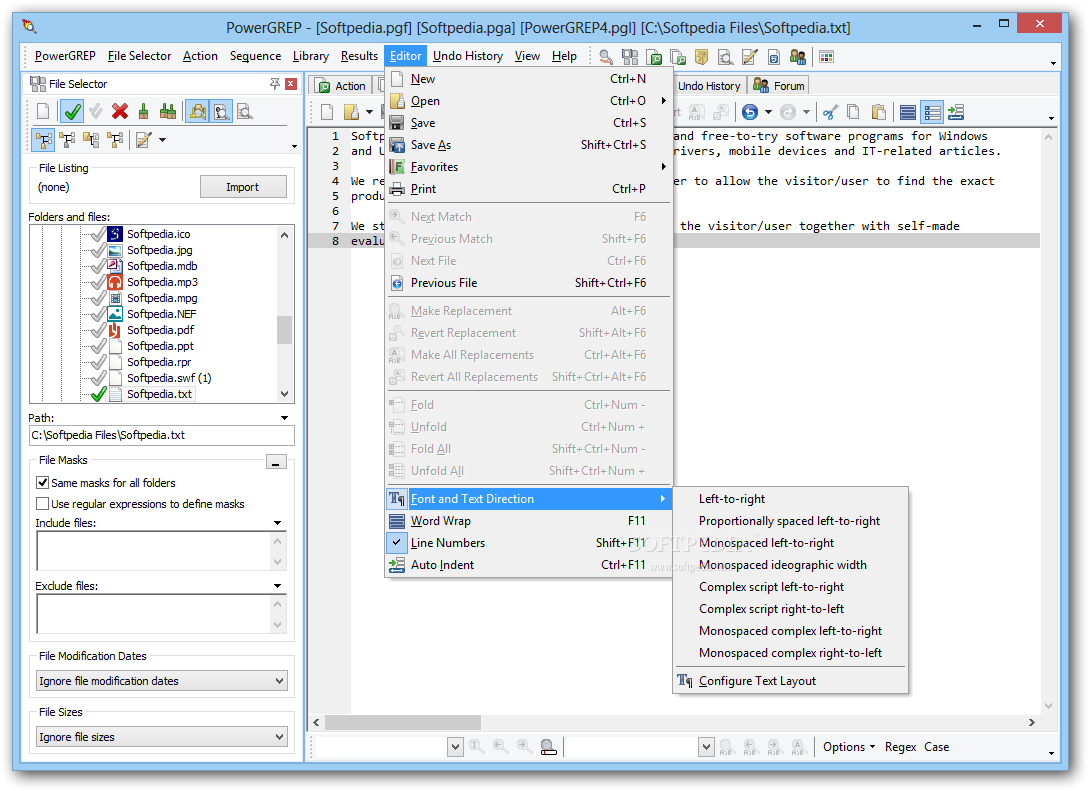Select Save As in the Editor menu

[529, 144]
